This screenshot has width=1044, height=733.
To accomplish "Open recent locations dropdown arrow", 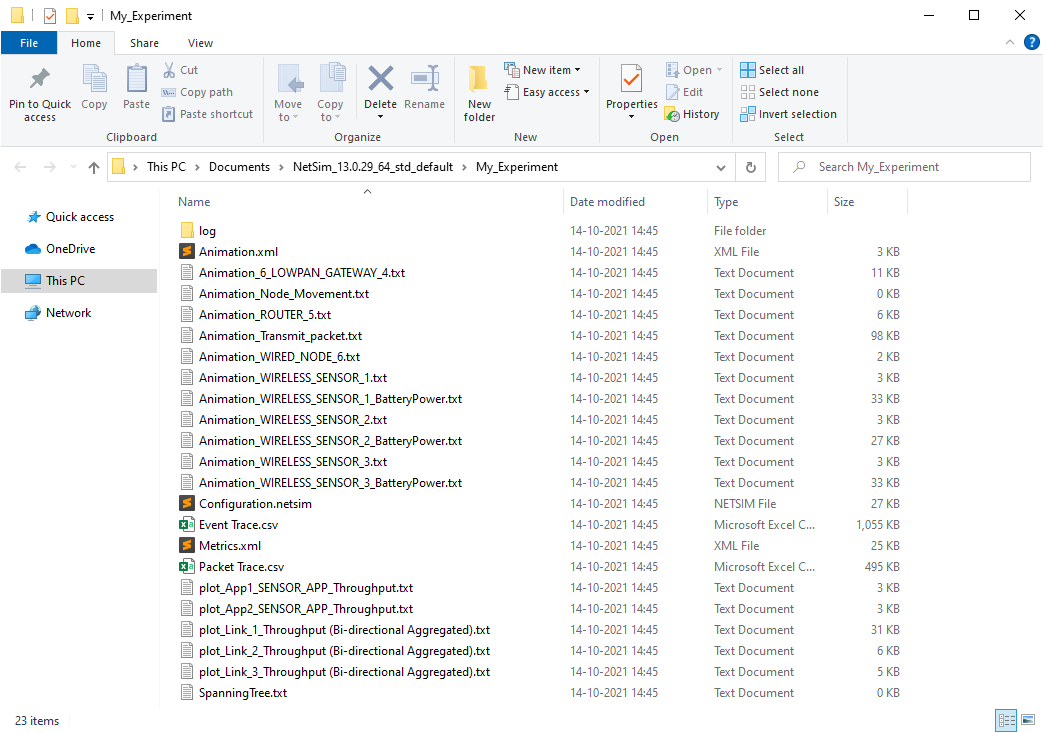I will pos(73,167).
